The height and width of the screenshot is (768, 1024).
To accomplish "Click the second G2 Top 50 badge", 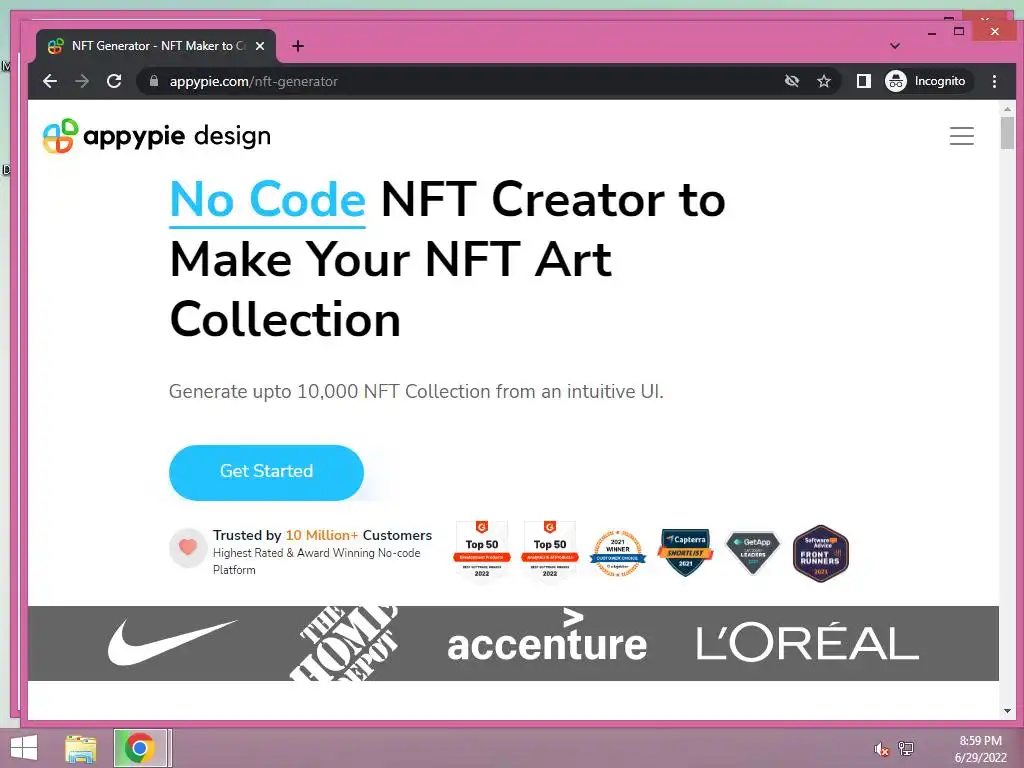I will 550,550.
